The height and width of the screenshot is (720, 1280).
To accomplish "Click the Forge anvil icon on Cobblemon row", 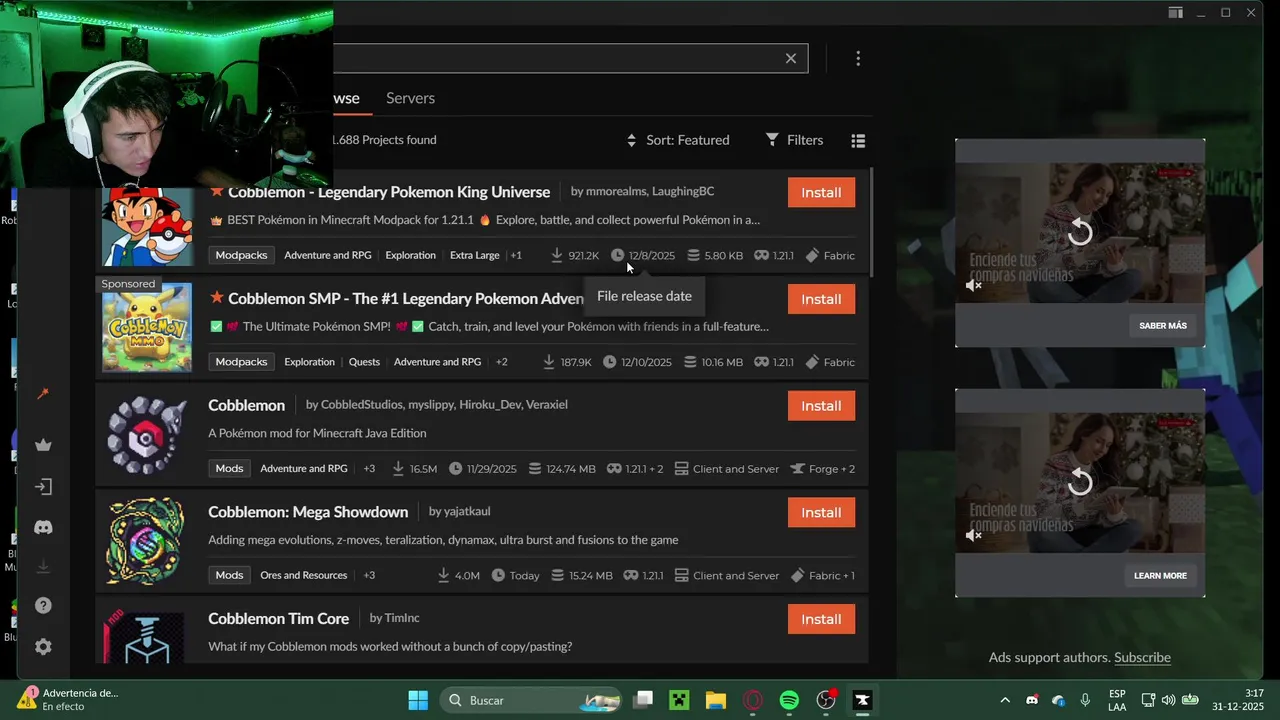I will click(797, 469).
